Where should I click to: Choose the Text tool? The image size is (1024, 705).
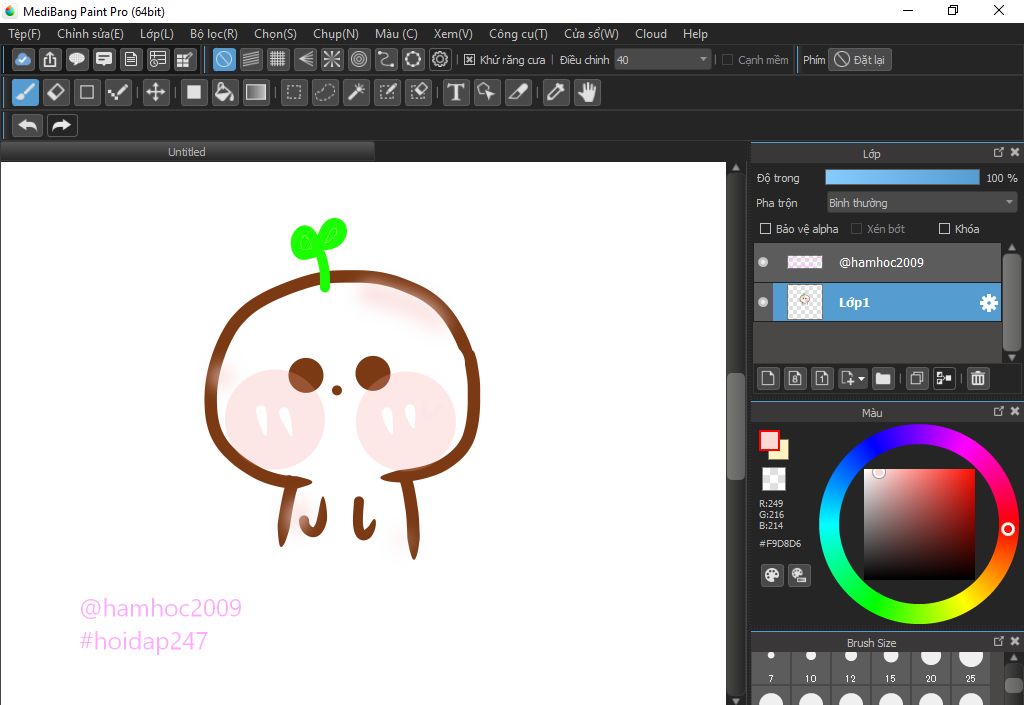coord(456,93)
